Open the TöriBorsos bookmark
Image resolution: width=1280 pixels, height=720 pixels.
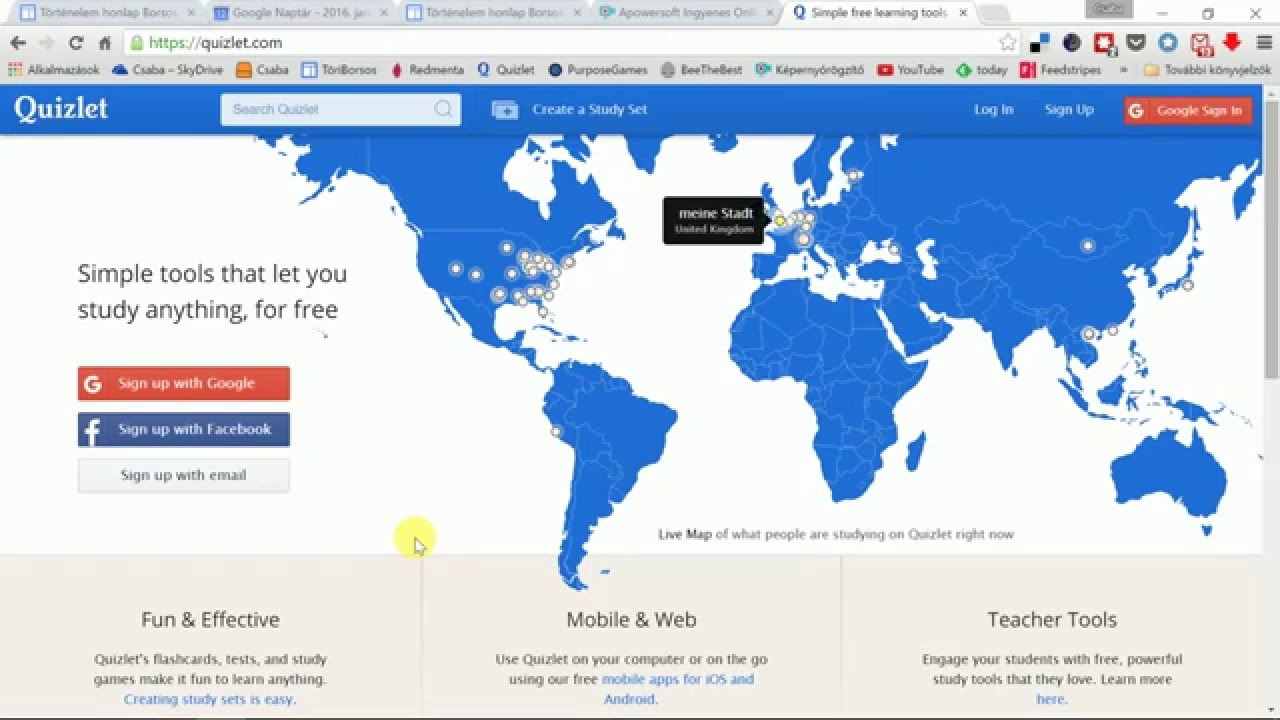339,70
